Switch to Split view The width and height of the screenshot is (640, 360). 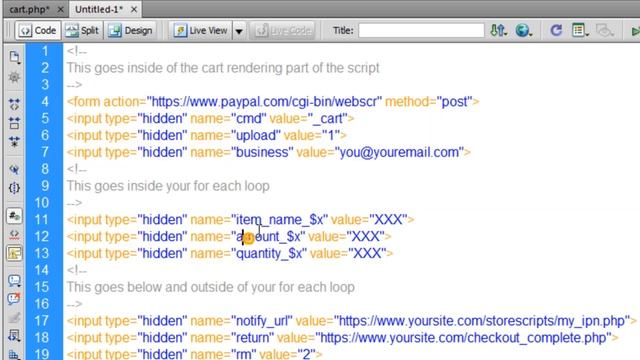[82, 31]
